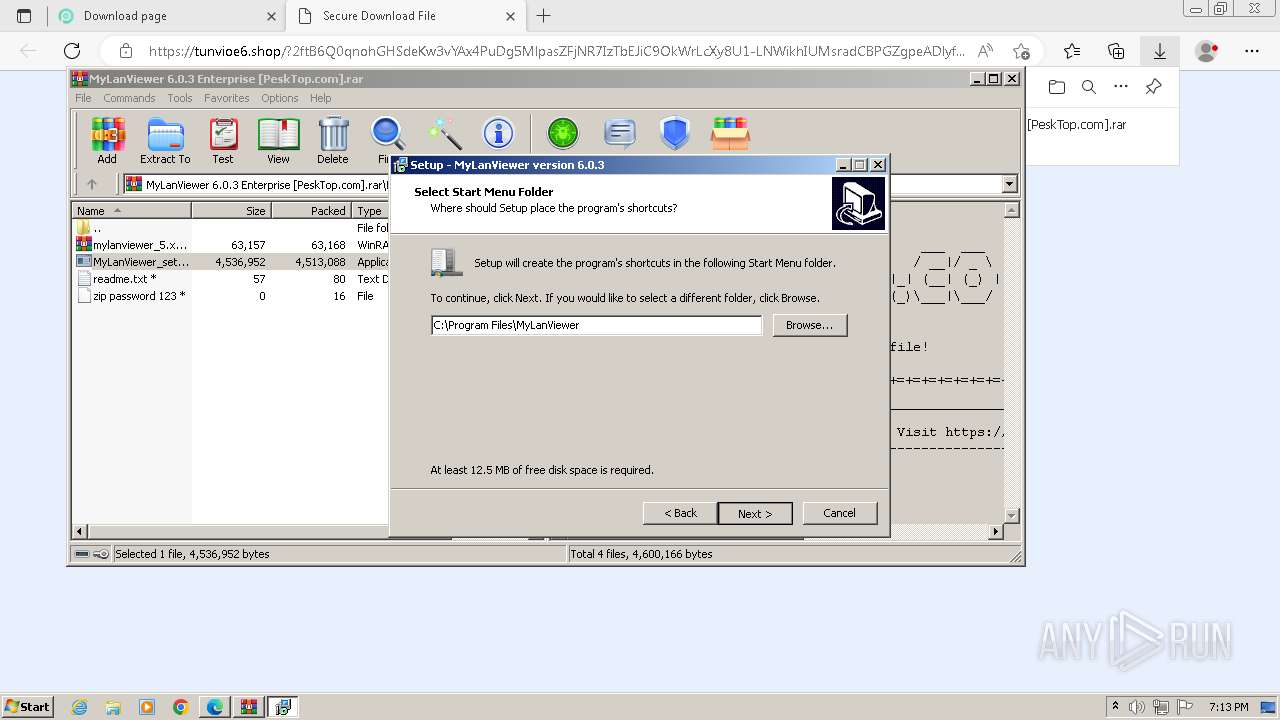The width and height of the screenshot is (1280, 720).
Task: Select the readme.txt file row
Action: [x=230, y=279]
